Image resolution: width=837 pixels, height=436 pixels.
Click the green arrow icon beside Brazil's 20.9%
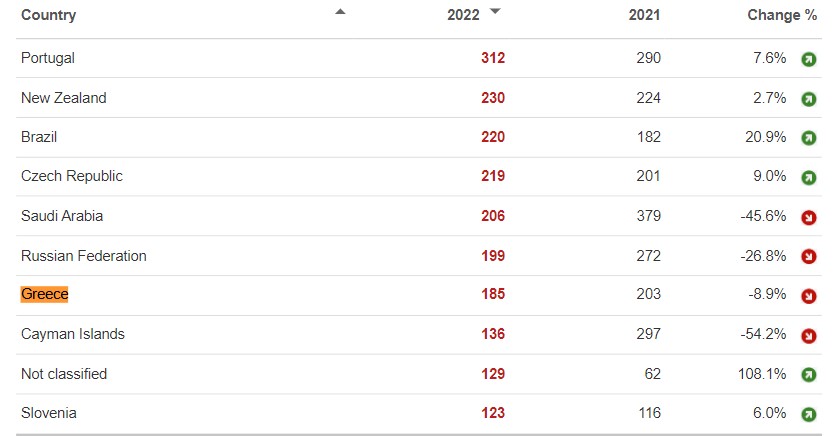point(809,138)
